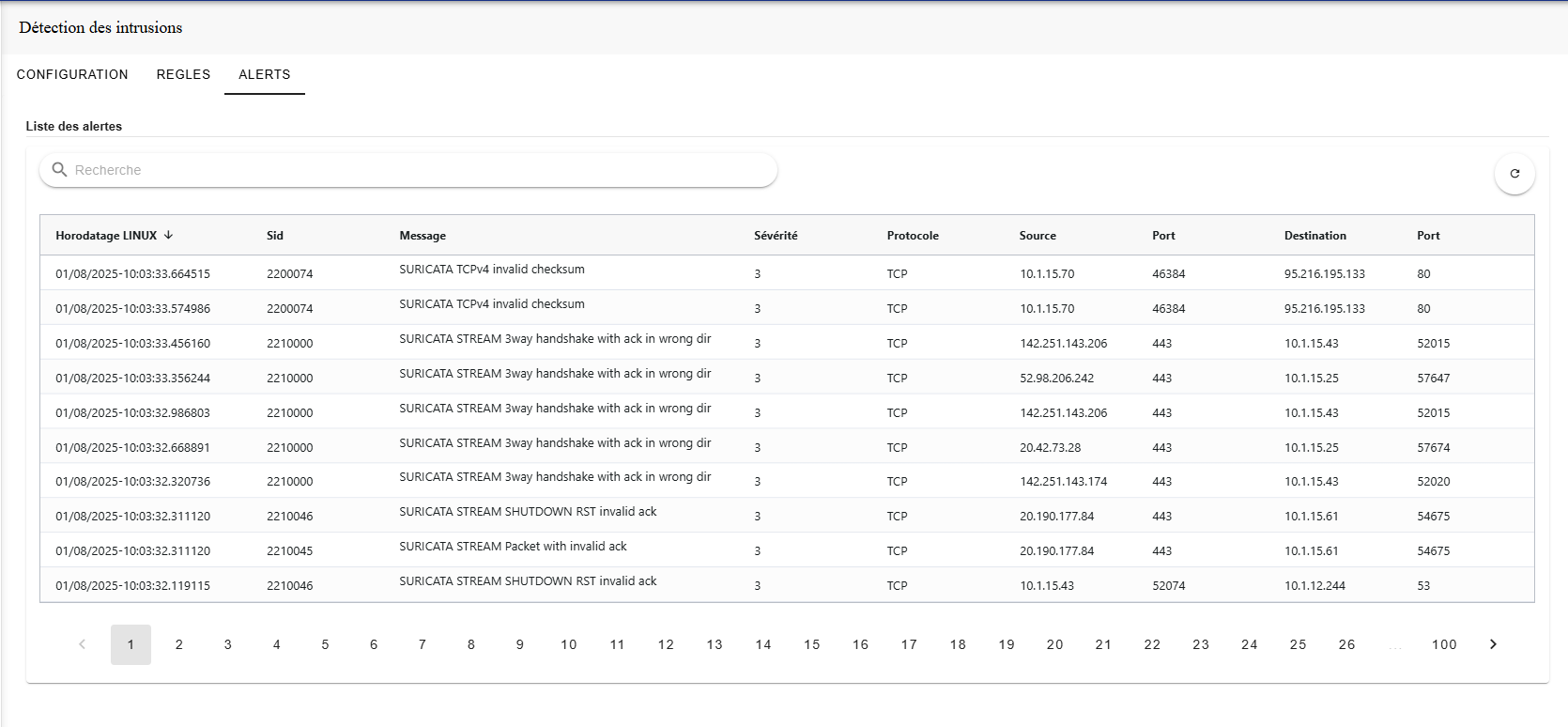Go to page 20 of alerts
This screenshot has height=727, width=1568.
click(x=1055, y=644)
